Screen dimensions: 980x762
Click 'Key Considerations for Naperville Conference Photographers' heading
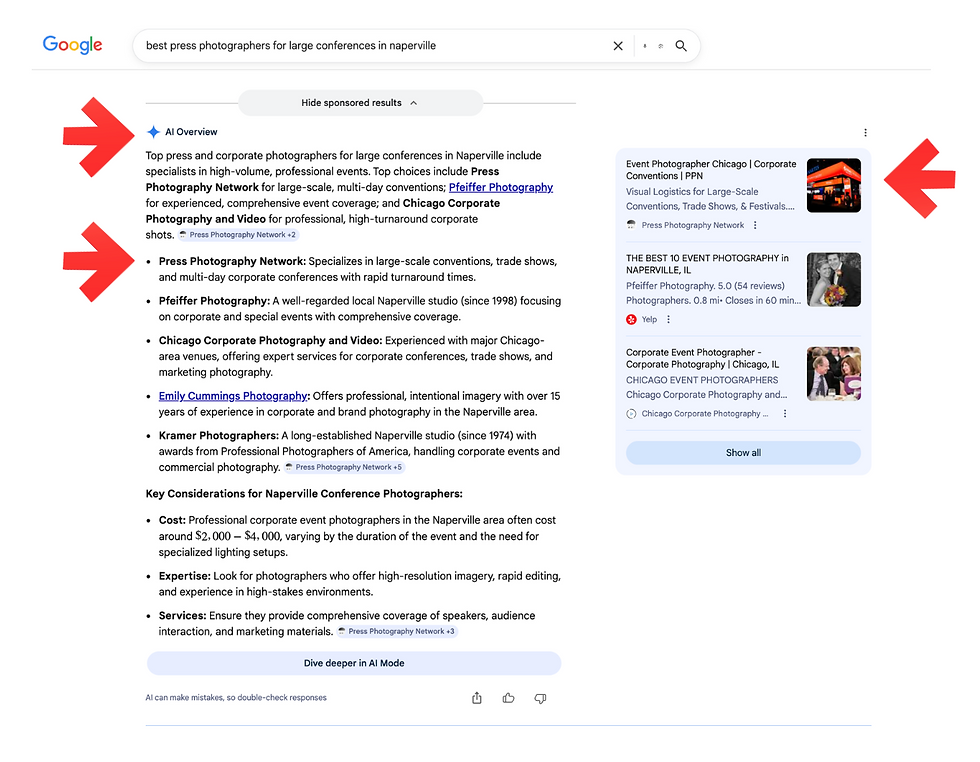(x=304, y=494)
